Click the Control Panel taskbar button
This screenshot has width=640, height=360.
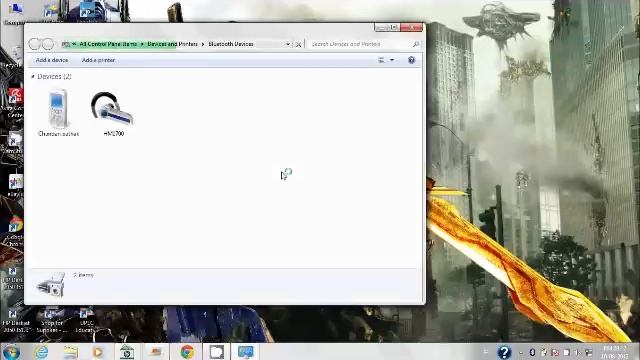[x=245, y=352]
